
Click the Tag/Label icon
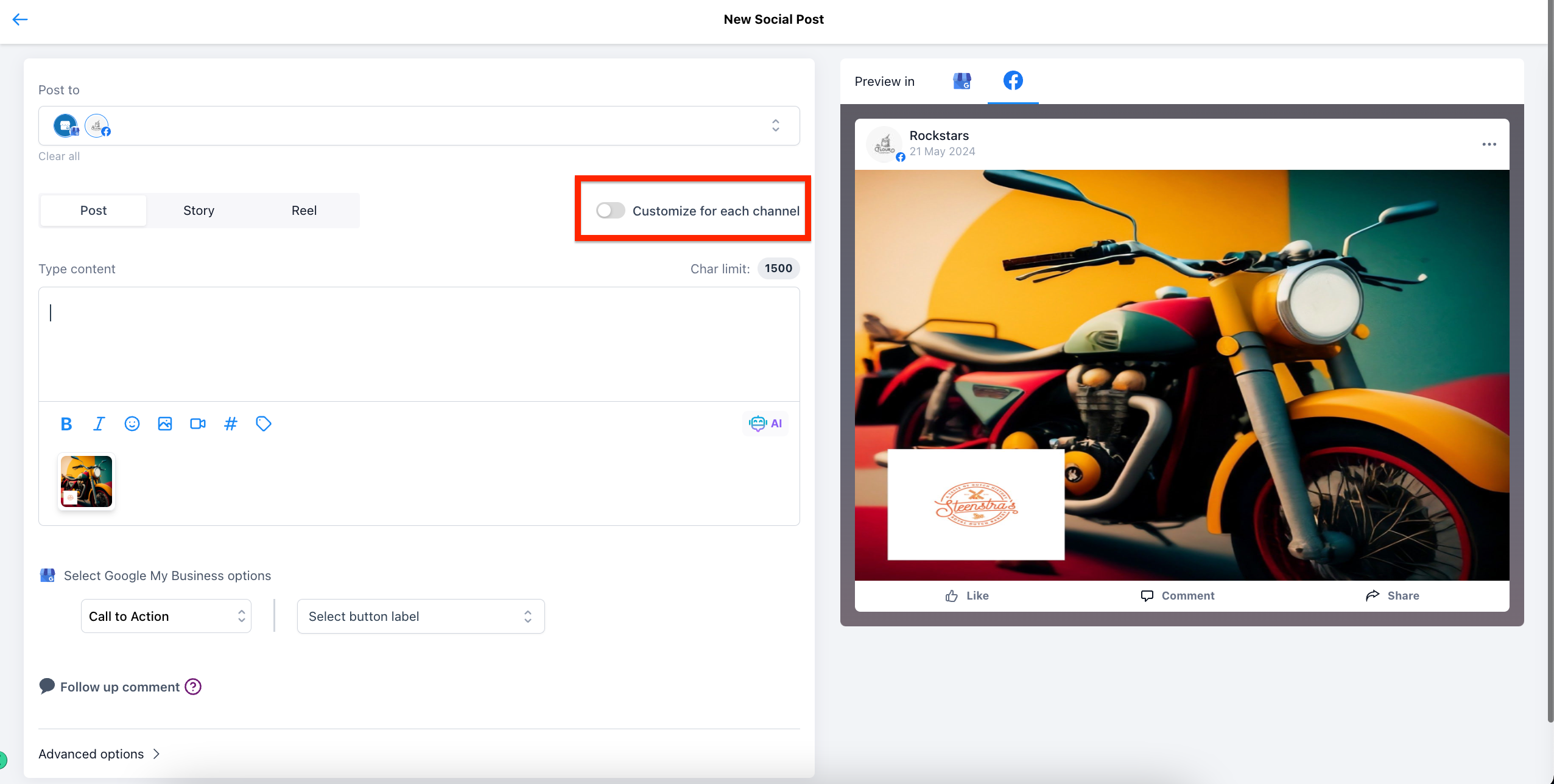point(263,423)
